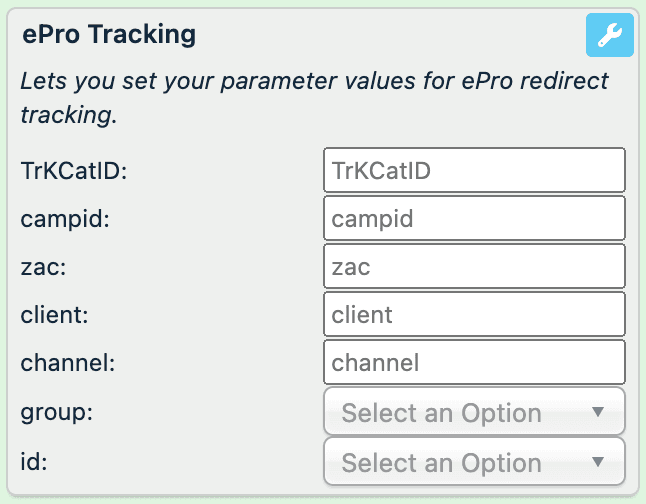Click the id dropdown arrow

[598, 462]
